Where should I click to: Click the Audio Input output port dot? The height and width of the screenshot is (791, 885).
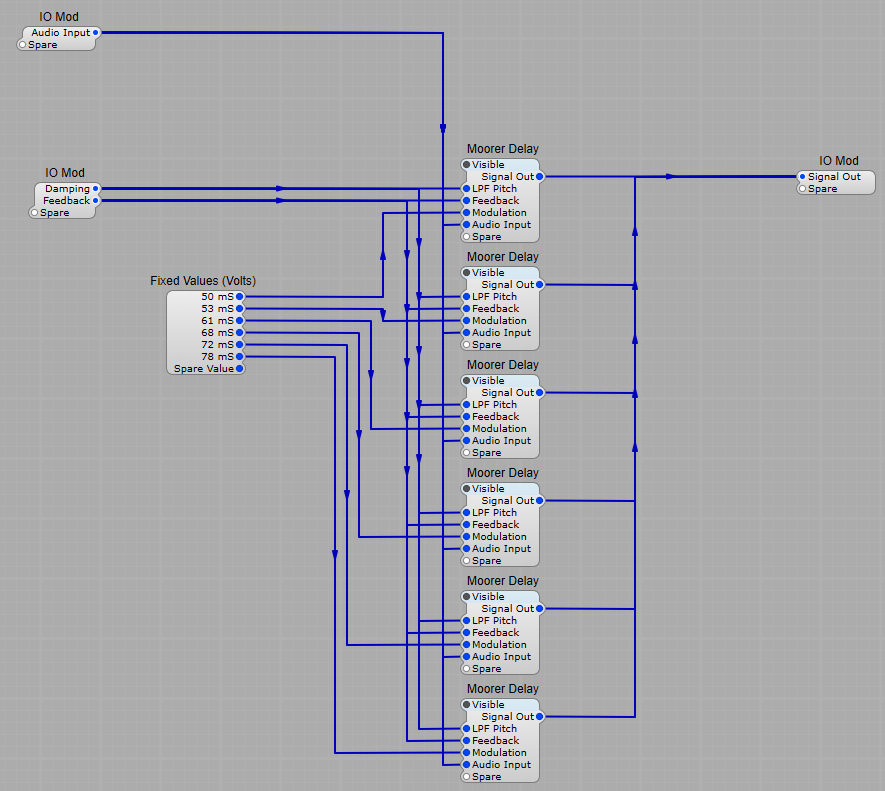(x=96, y=33)
